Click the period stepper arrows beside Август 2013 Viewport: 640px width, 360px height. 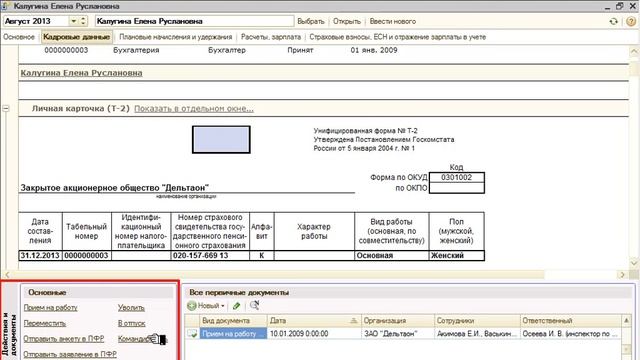pos(83,21)
